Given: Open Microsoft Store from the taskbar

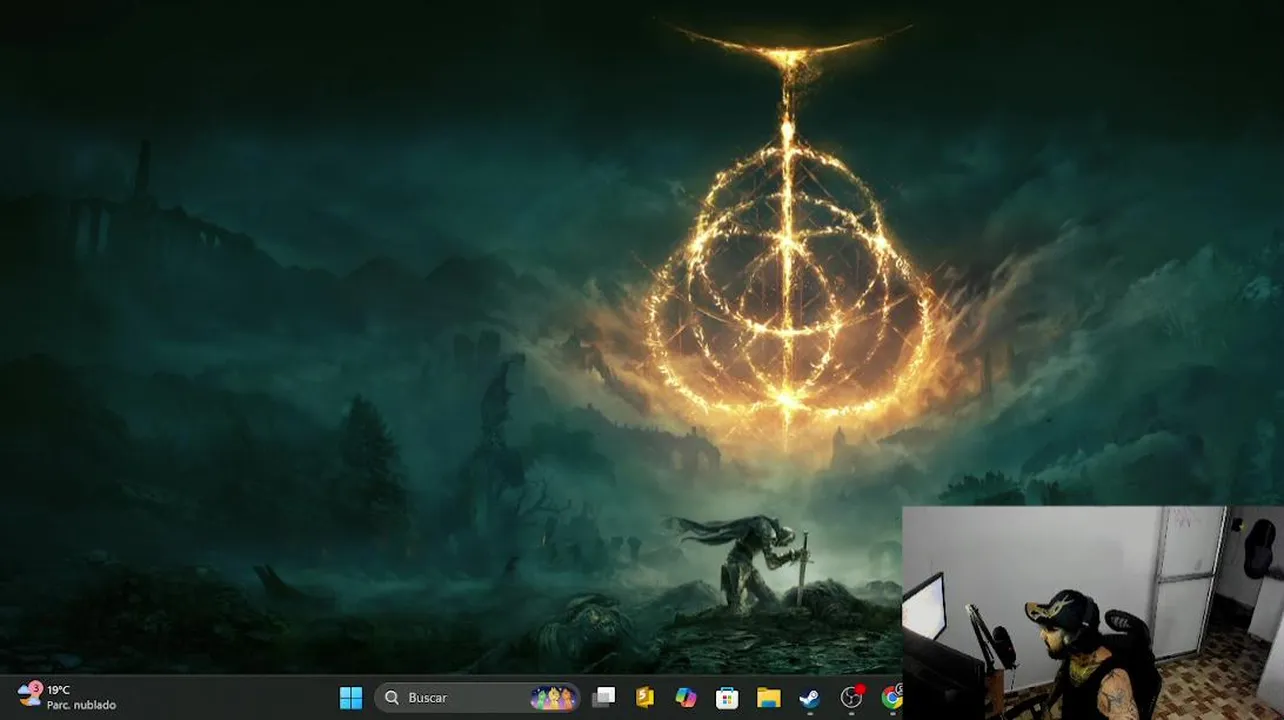Looking at the screenshot, I should [x=727, y=697].
